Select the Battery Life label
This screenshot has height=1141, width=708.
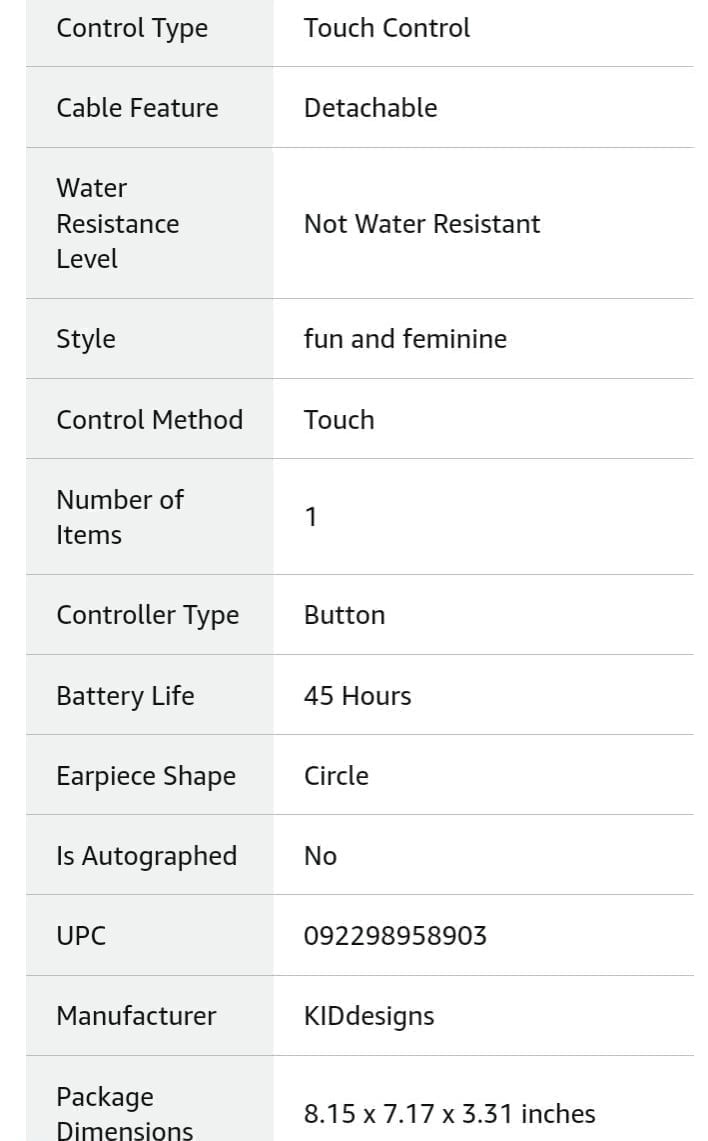[x=125, y=696]
